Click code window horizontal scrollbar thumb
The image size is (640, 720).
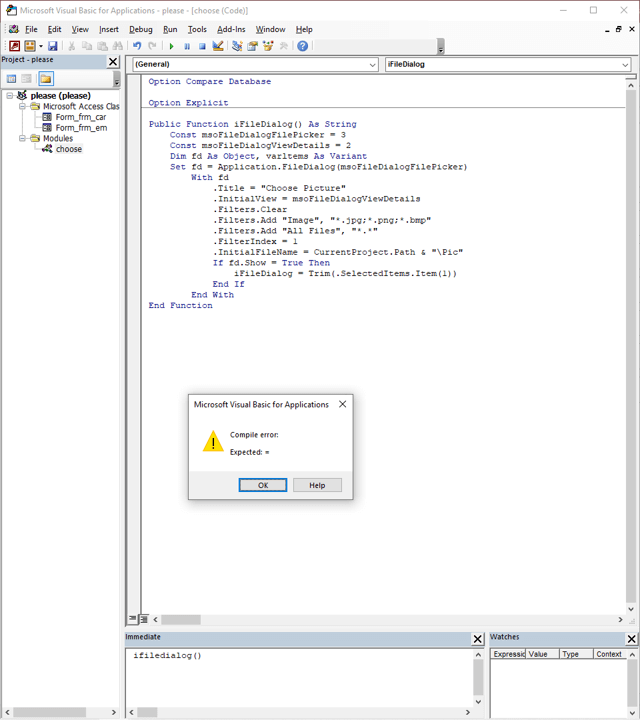pyautogui.click(x=180, y=619)
